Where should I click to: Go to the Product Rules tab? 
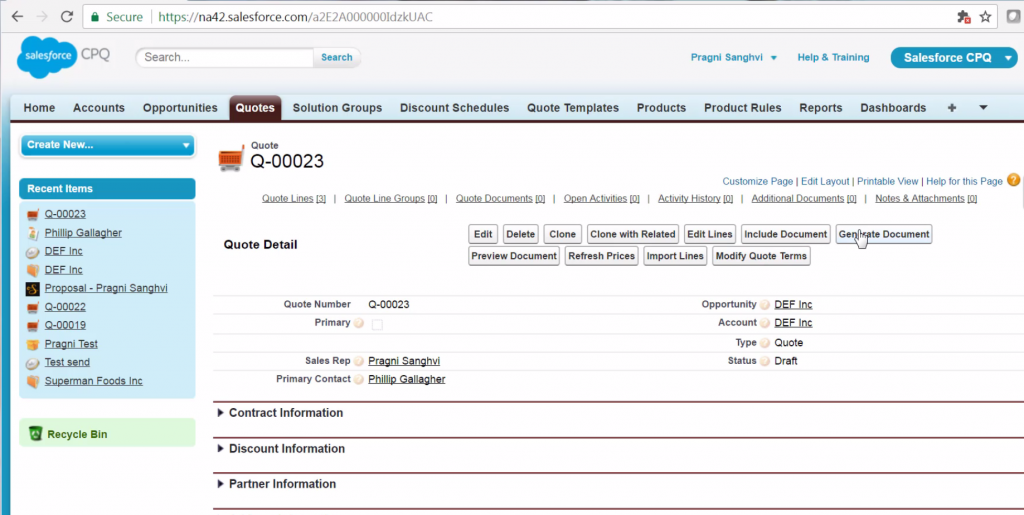pyautogui.click(x=743, y=108)
